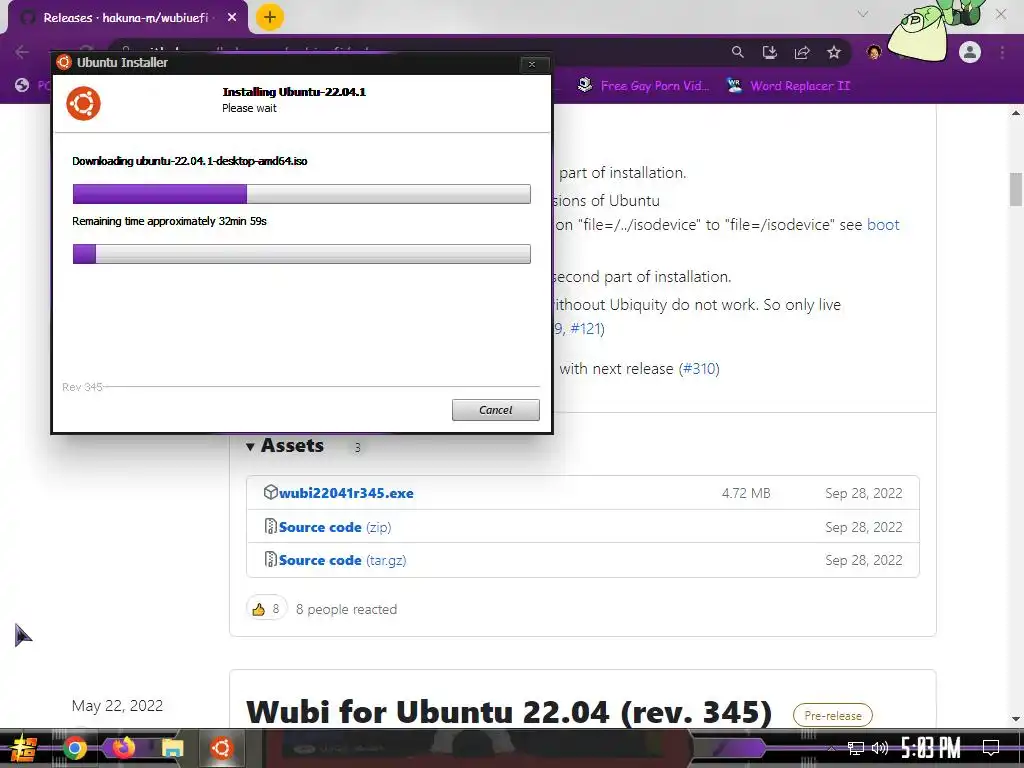Click the Ubuntu Installer title bar icon
1024x768 pixels.
coord(63,62)
